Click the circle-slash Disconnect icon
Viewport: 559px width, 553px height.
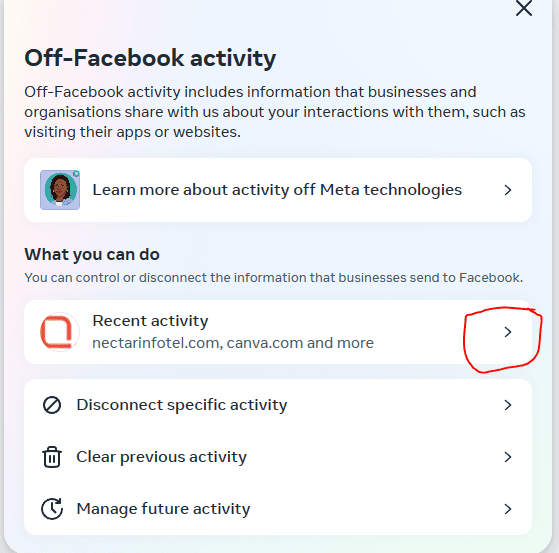point(52,405)
